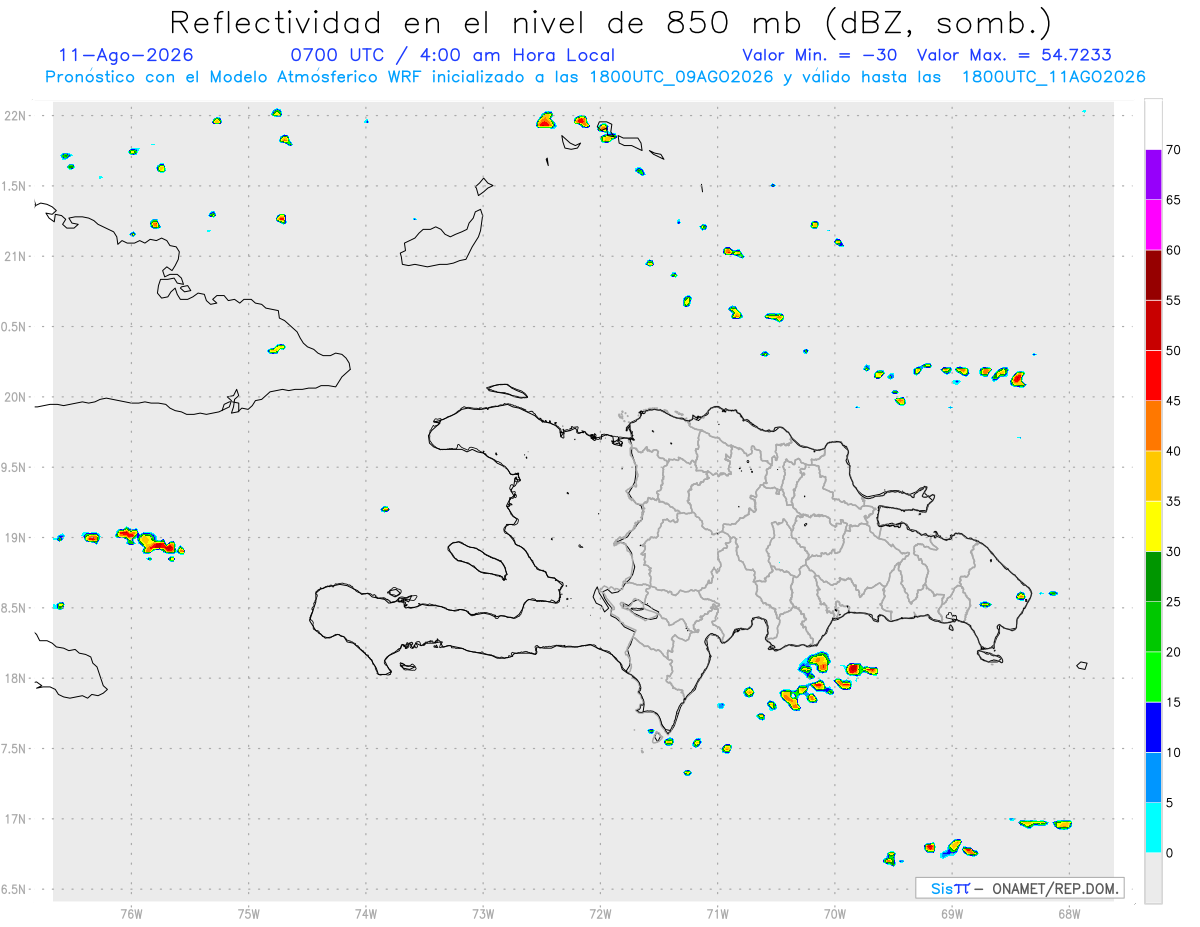Click the 17N latitude axis label

15,819
